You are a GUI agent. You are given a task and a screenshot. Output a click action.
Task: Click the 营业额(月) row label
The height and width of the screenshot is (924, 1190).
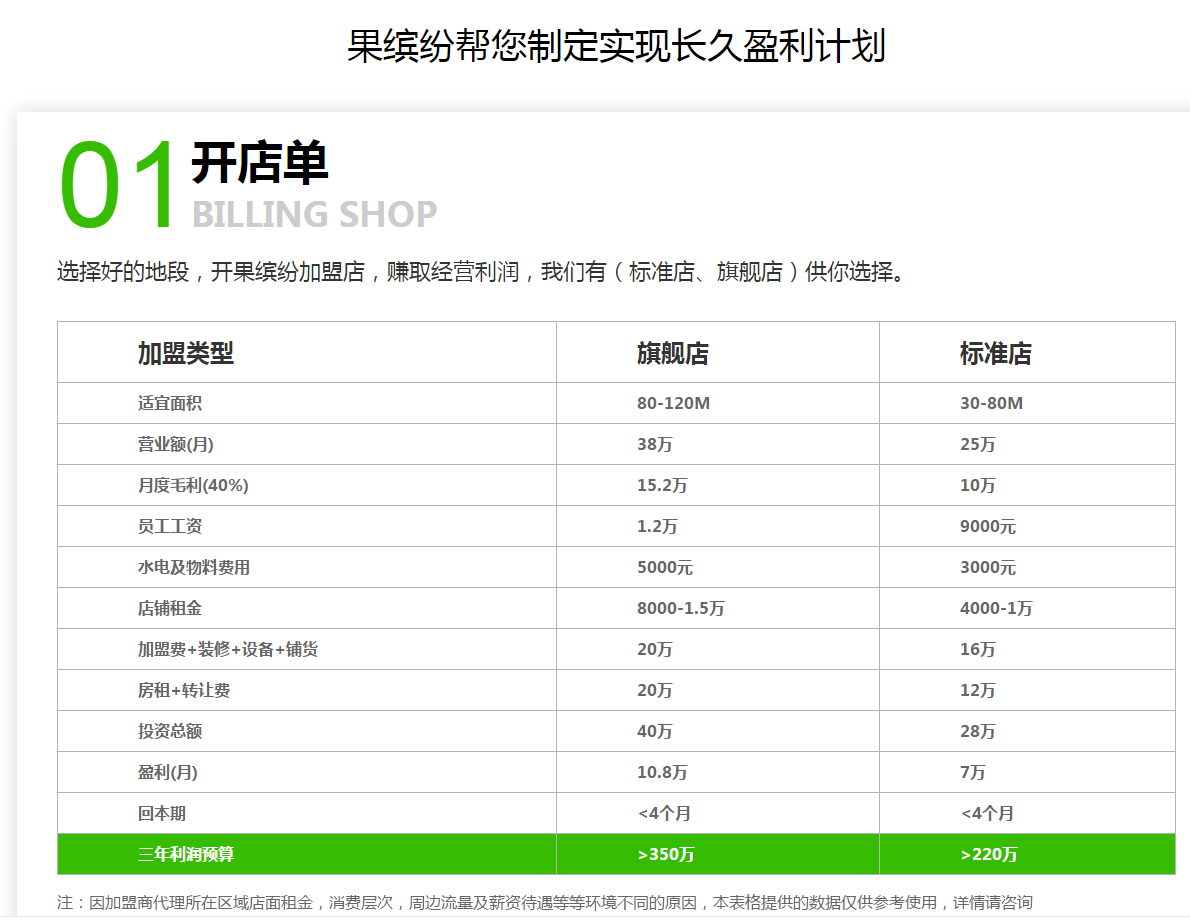(x=176, y=445)
